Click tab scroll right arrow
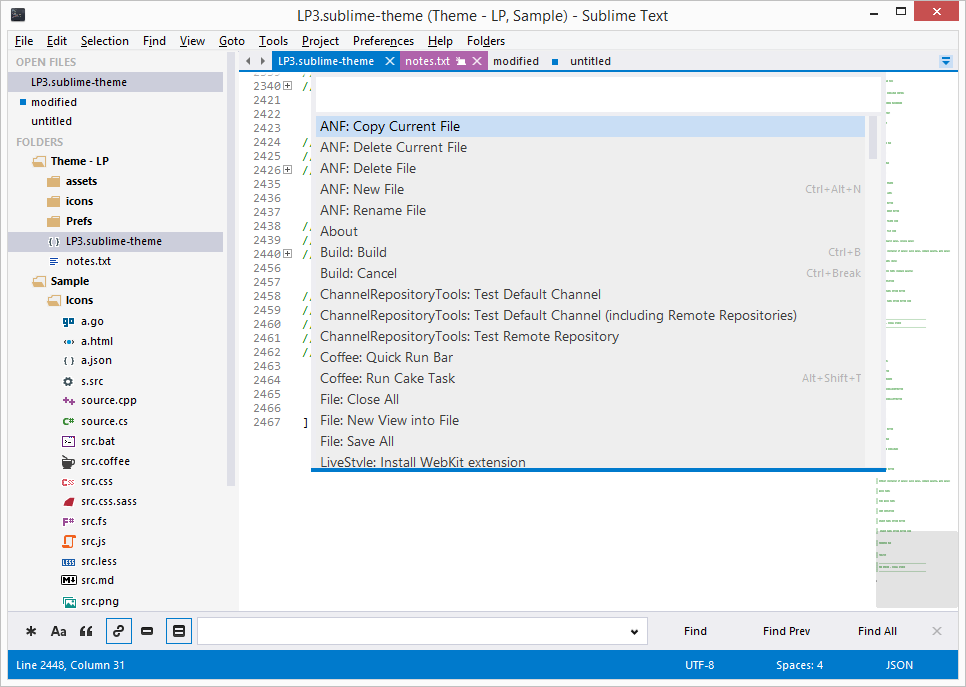Screen dimensions: 966x687 coord(262,61)
